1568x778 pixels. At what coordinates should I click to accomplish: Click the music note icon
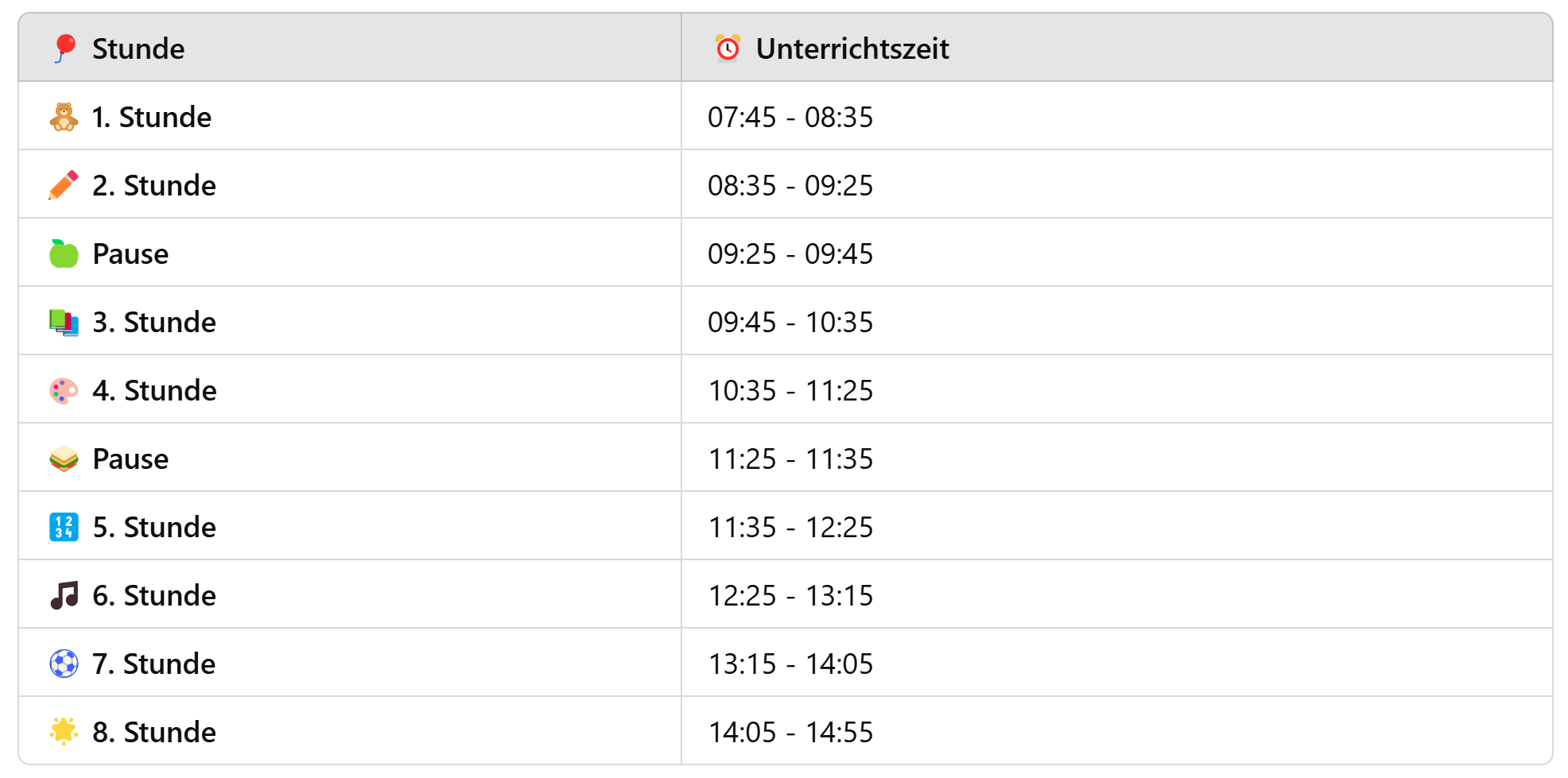coord(64,595)
